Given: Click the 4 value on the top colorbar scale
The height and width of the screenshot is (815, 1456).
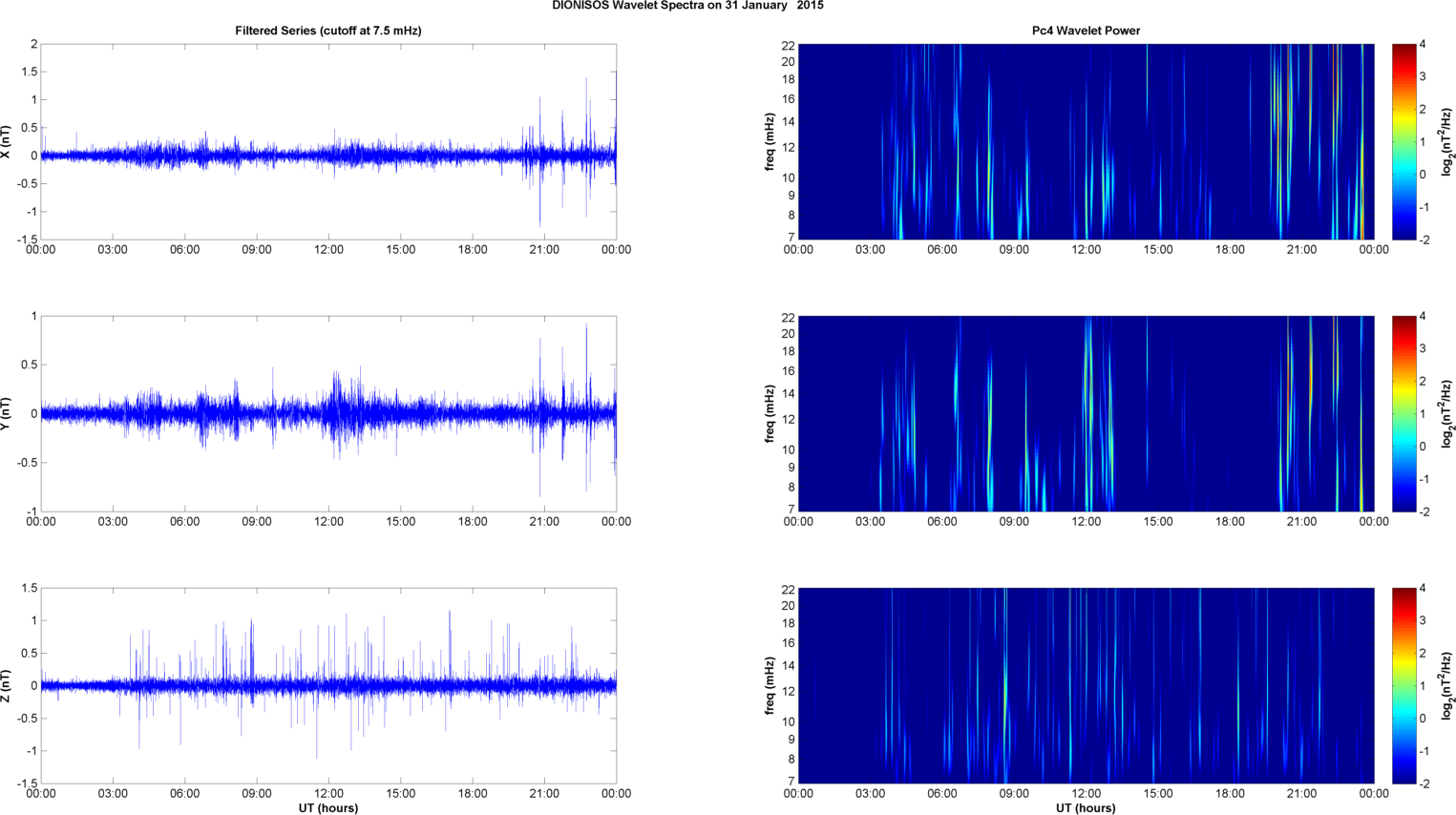Looking at the screenshot, I should [1423, 45].
